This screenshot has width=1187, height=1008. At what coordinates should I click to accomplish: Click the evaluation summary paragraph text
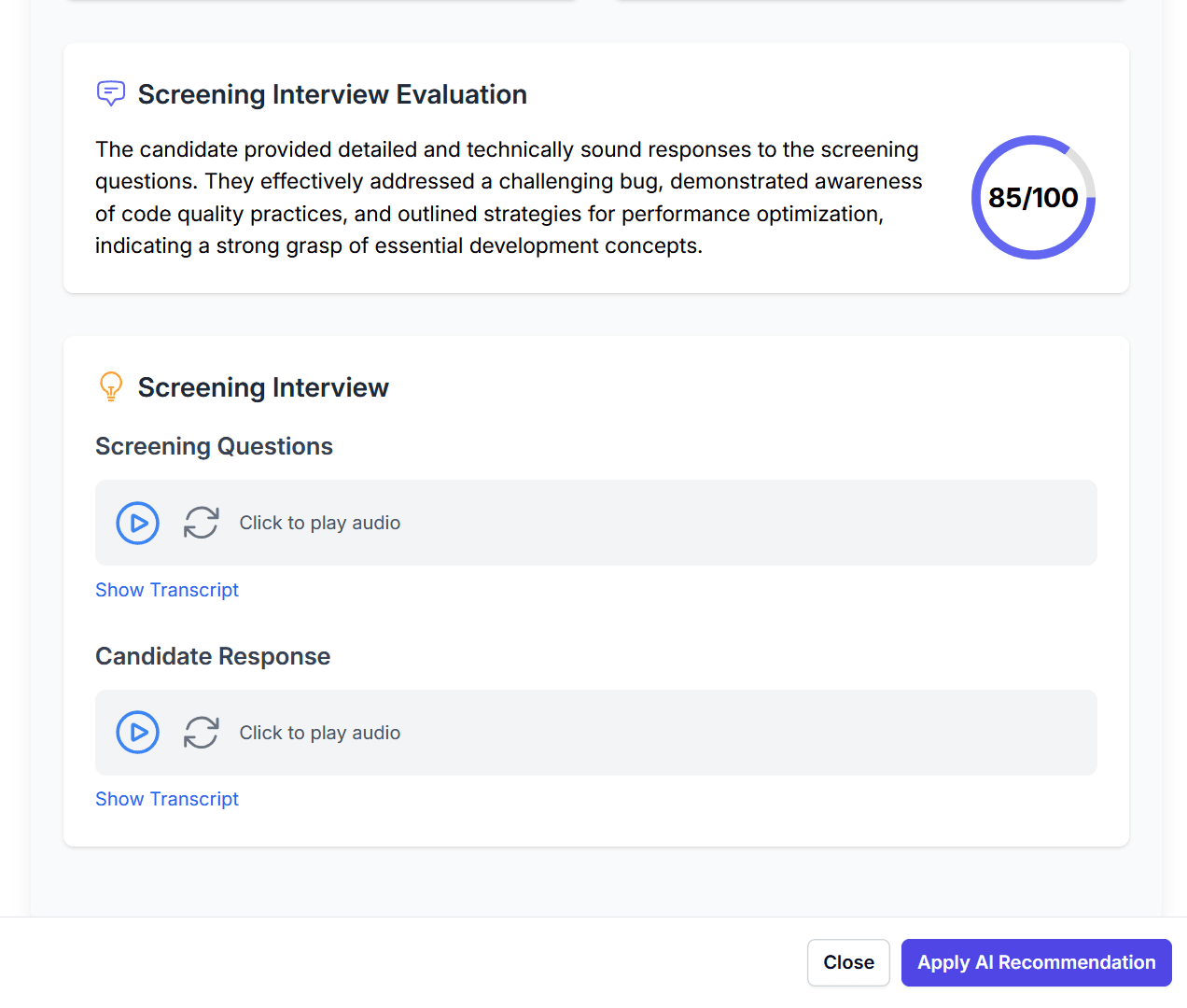pyautogui.click(x=509, y=198)
